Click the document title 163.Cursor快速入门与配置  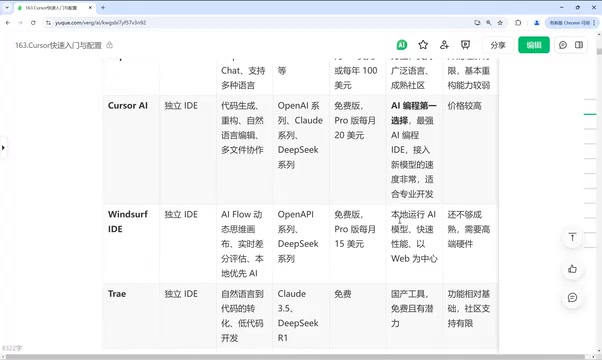[x=58, y=45]
